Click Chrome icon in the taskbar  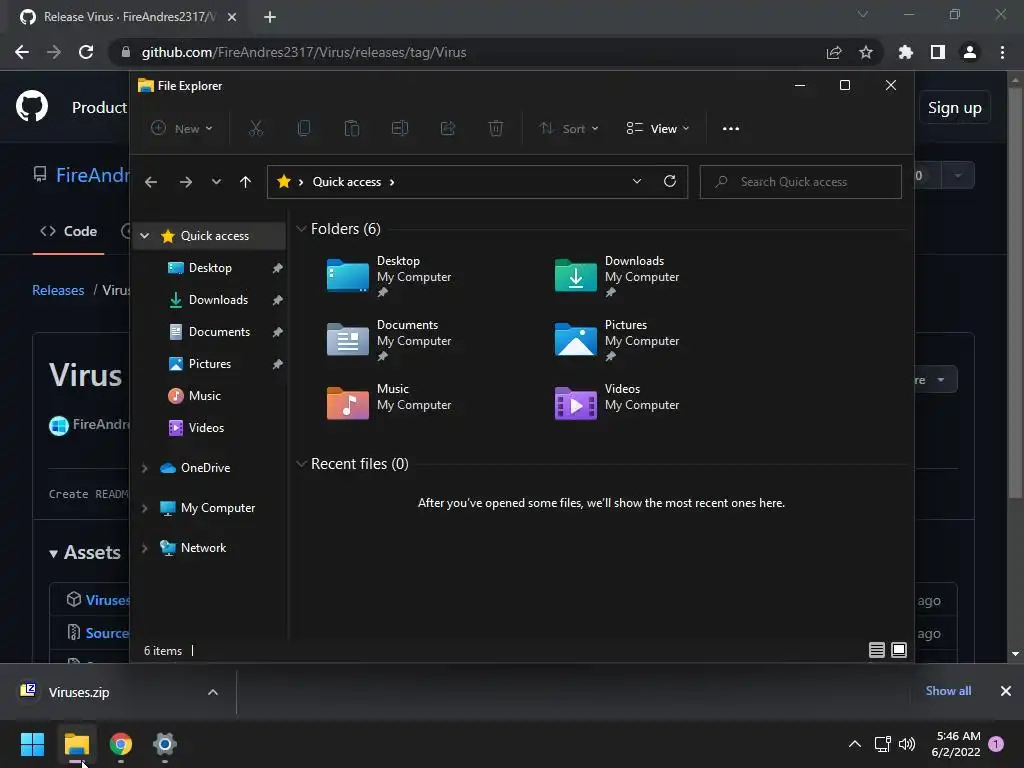pyautogui.click(x=121, y=744)
